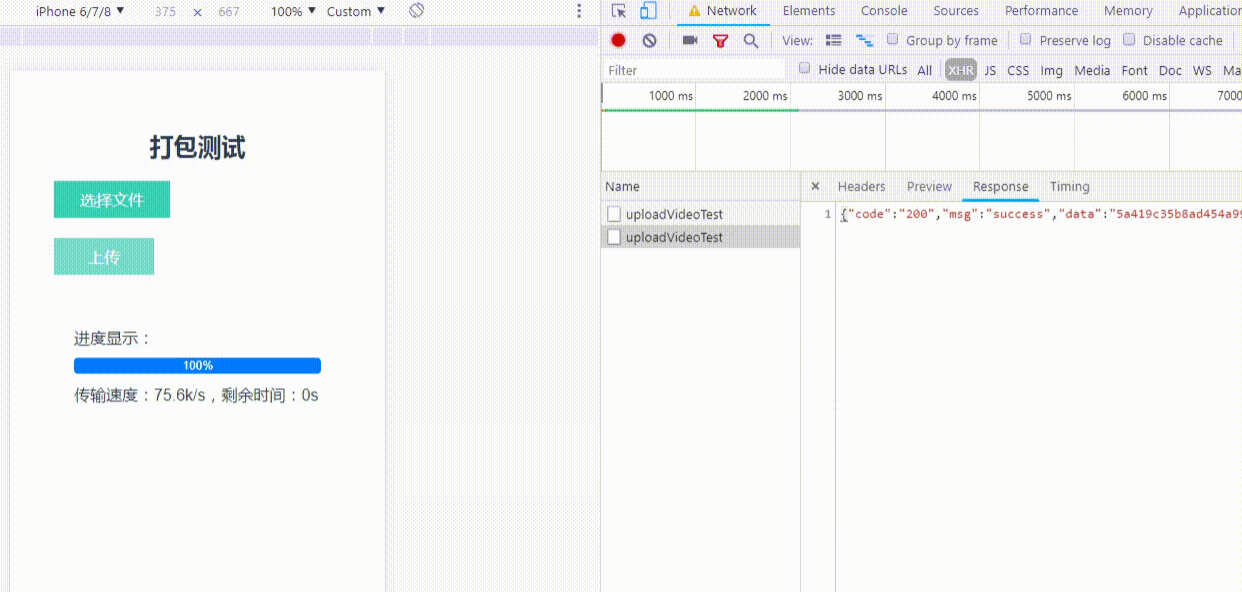The image size is (1242, 592).
Task: Open network search magnifier icon
Action: tap(750, 41)
